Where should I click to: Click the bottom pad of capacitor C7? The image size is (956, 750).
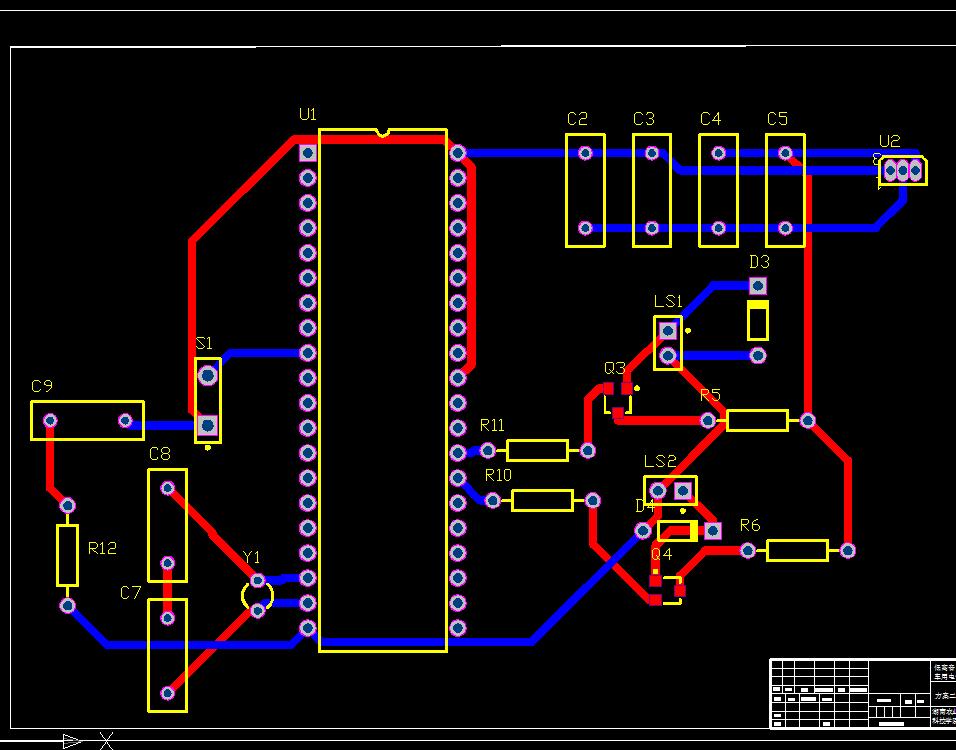coord(168,693)
